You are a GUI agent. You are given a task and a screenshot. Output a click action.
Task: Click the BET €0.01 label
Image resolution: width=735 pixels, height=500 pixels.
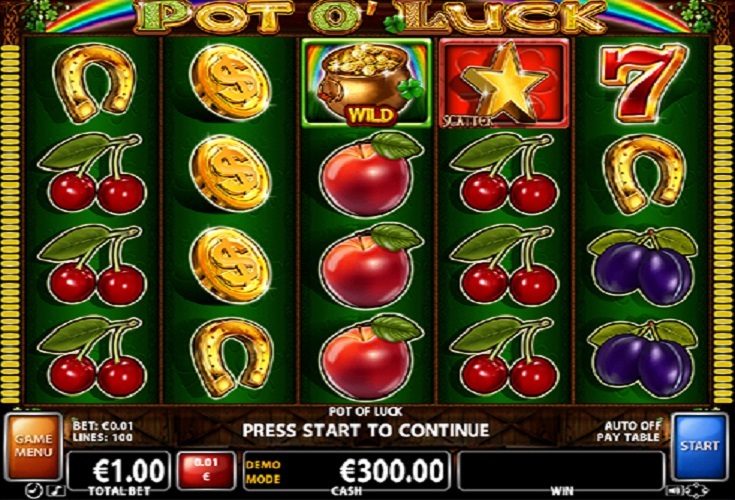point(103,426)
